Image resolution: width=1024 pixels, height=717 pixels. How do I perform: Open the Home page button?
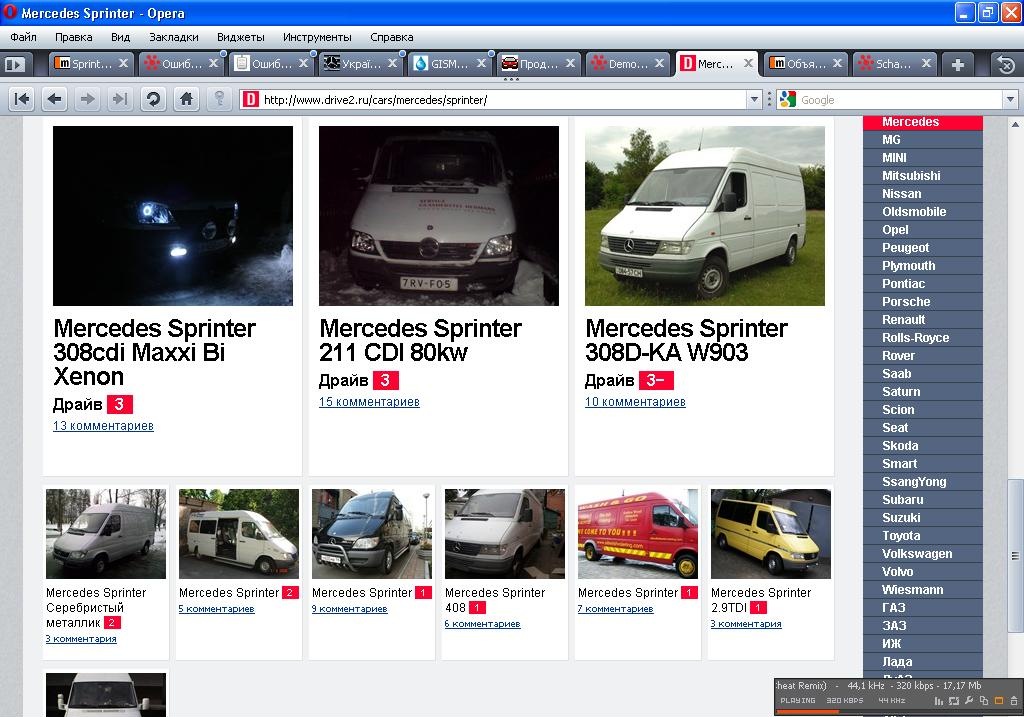tap(187, 99)
